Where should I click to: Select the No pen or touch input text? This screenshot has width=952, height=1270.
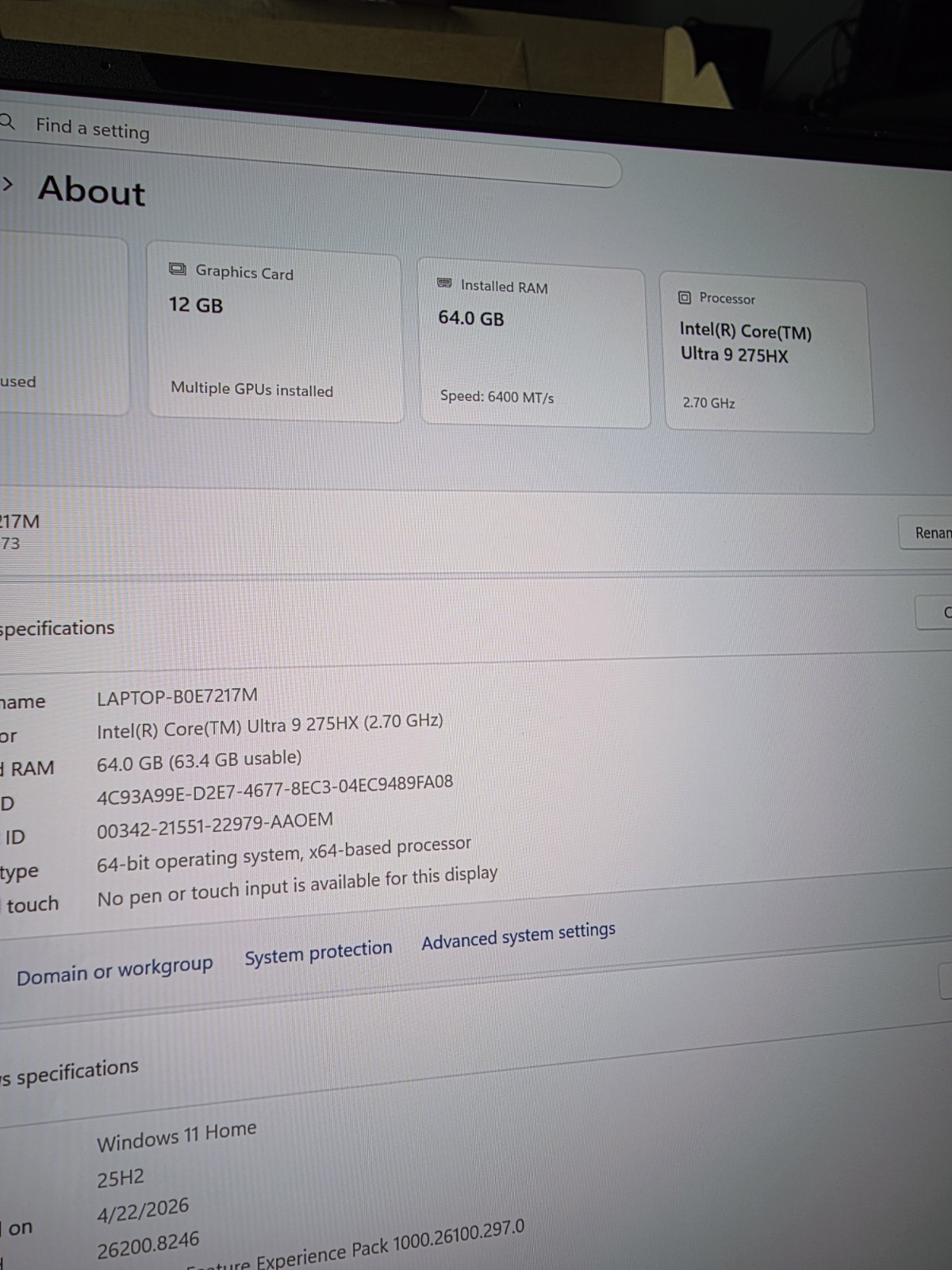click(x=297, y=887)
